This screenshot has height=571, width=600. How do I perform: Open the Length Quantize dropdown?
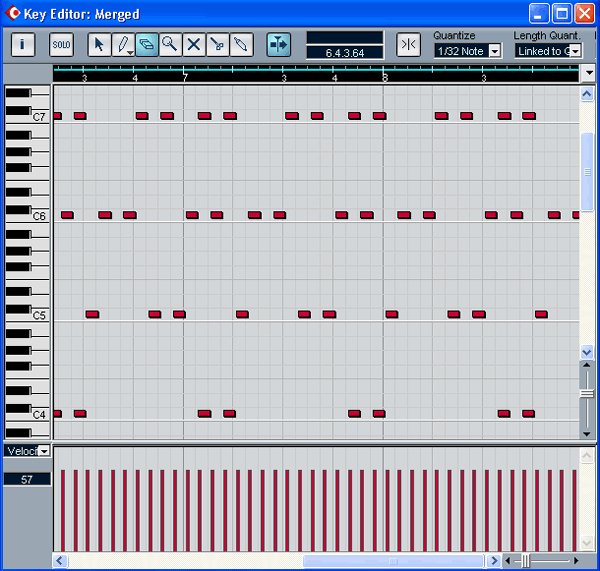point(576,51)
